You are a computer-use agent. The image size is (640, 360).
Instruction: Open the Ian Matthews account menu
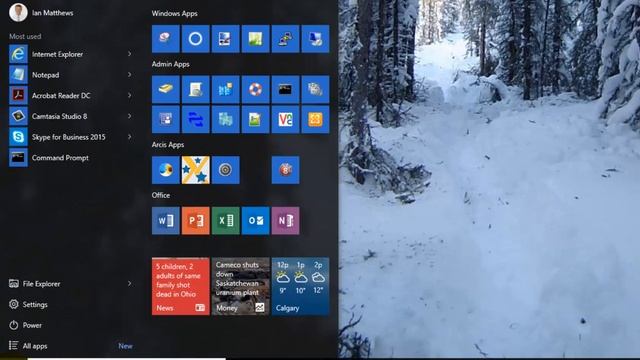pyautogui.click(x=41, y=13)
